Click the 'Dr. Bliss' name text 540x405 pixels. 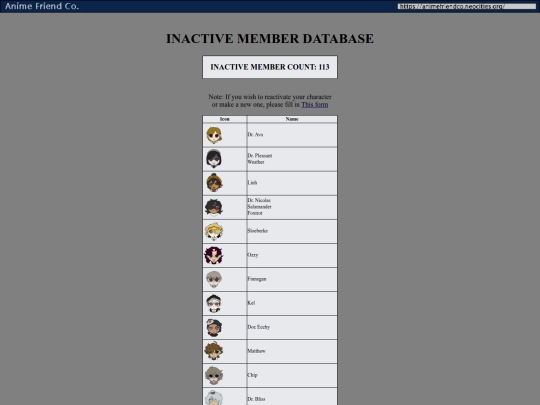(256, 399)
